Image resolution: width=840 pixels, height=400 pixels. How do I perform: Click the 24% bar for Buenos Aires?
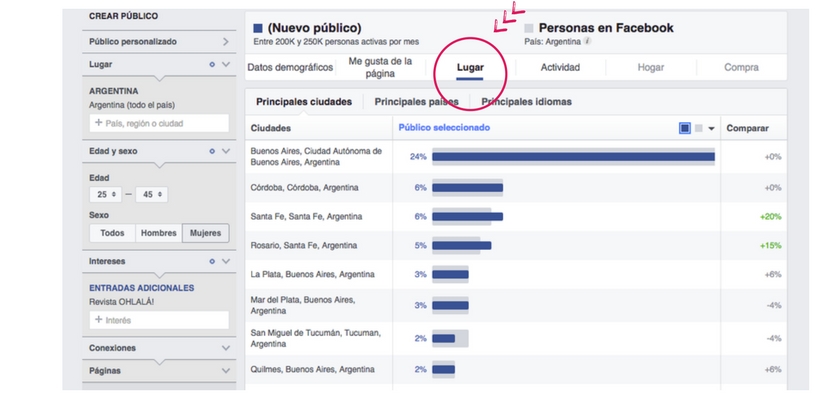pos(573,157)
